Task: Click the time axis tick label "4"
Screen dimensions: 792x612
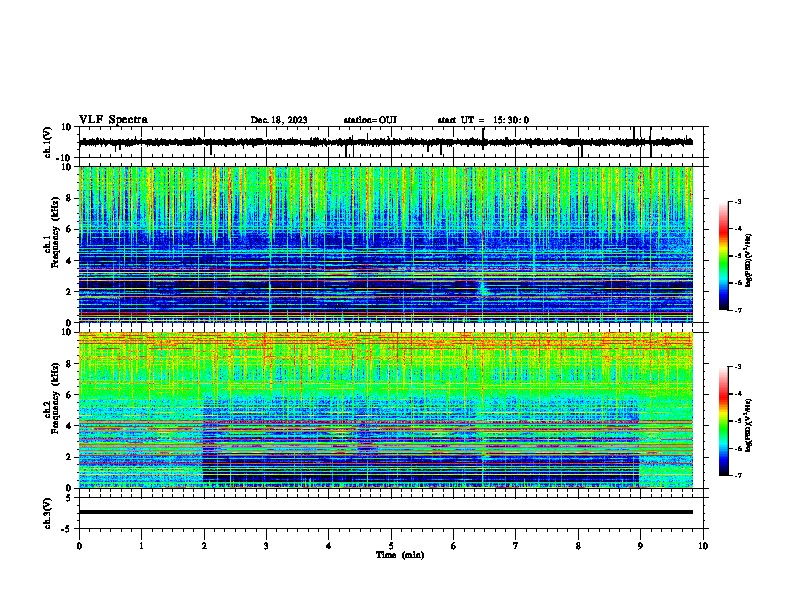Action: (329, 546)
